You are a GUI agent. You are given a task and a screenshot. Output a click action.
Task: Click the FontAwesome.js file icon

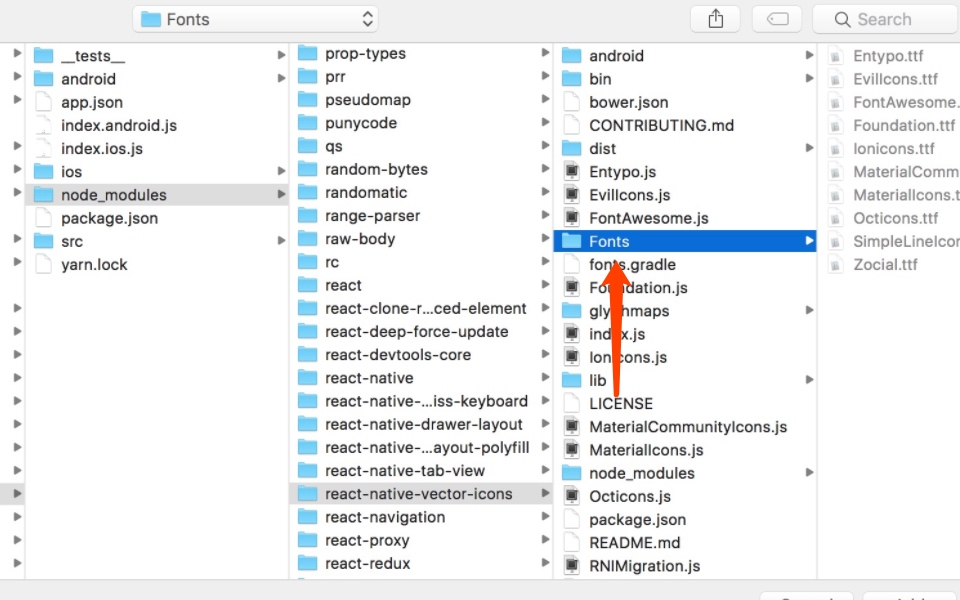571,218
